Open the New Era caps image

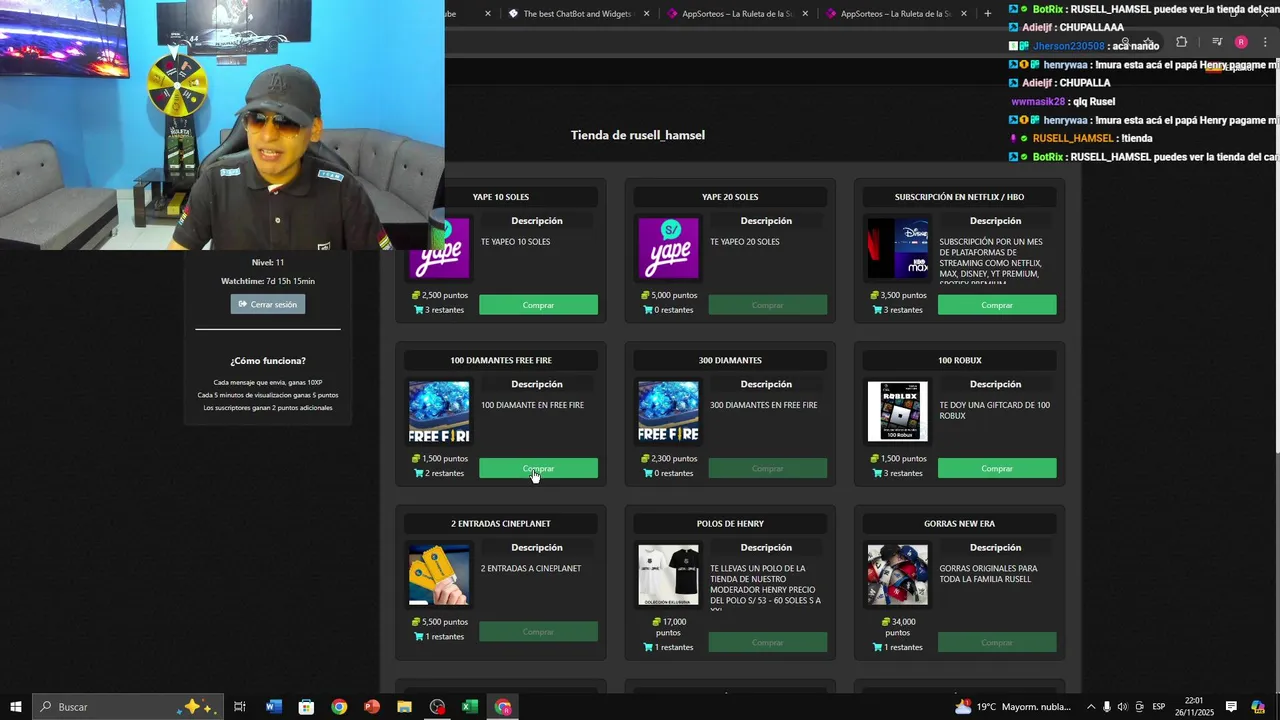coord(898,575)
